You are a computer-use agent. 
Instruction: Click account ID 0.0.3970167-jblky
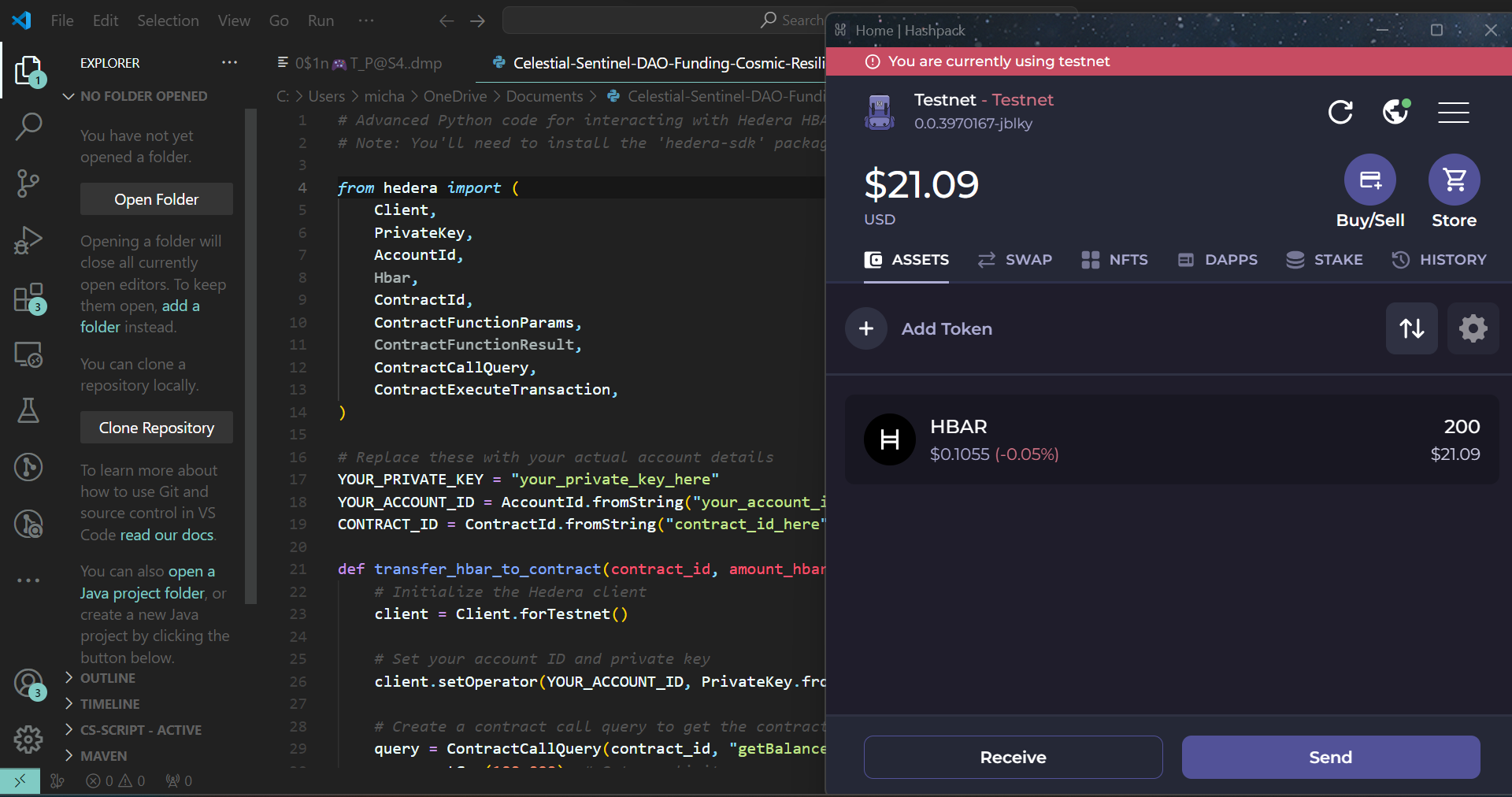pos(973,124)
